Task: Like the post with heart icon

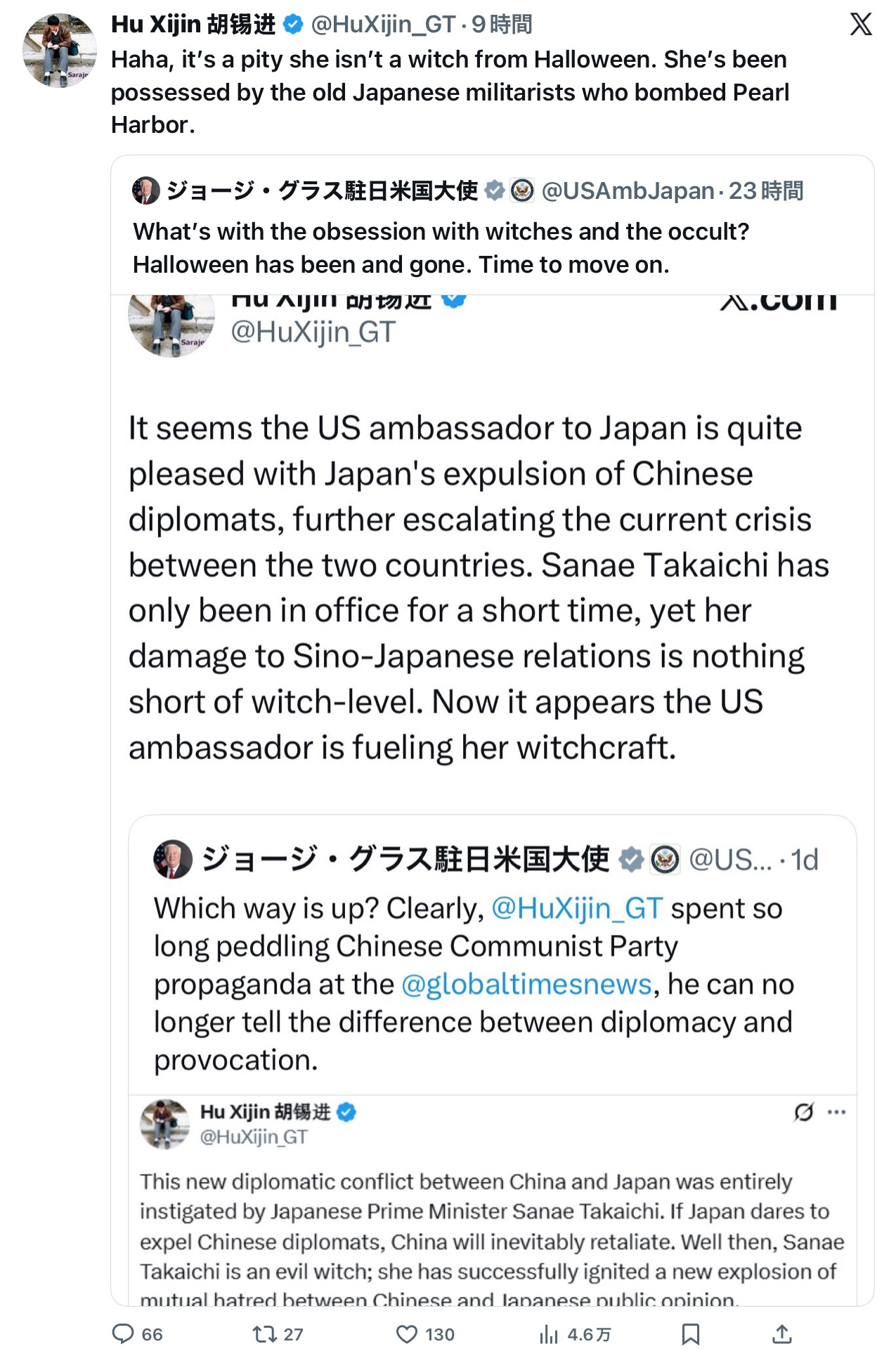Action: tap(407, 1333)
